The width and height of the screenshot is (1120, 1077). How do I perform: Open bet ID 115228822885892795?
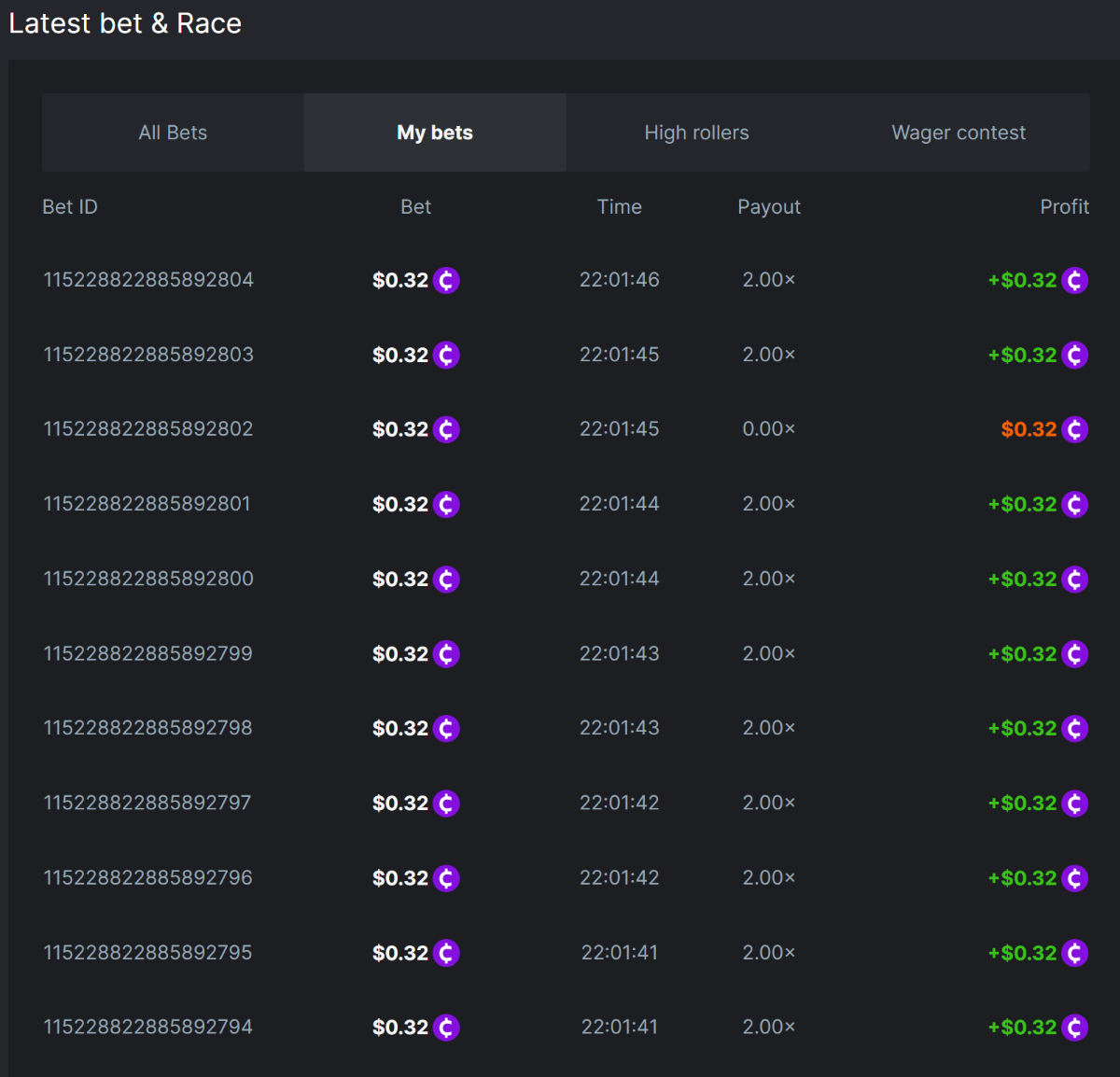pos(148,953)
